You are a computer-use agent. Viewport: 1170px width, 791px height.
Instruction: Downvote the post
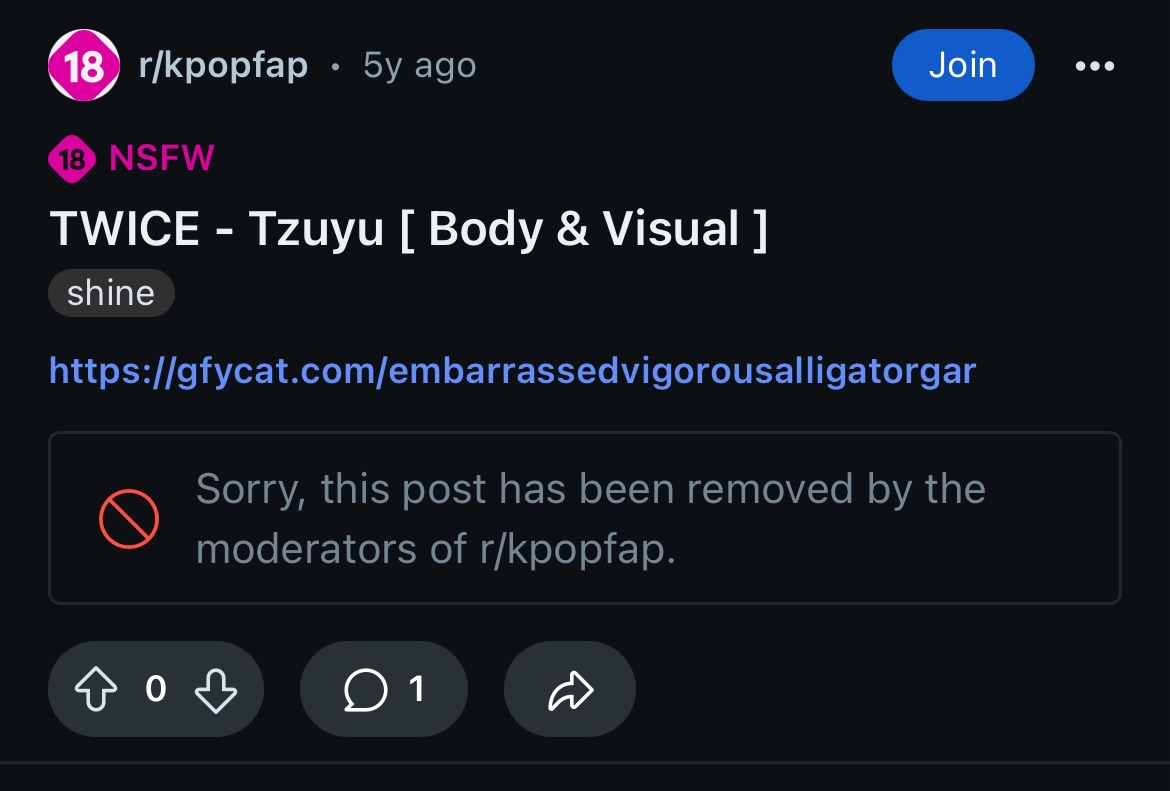(x=216, y=689)
